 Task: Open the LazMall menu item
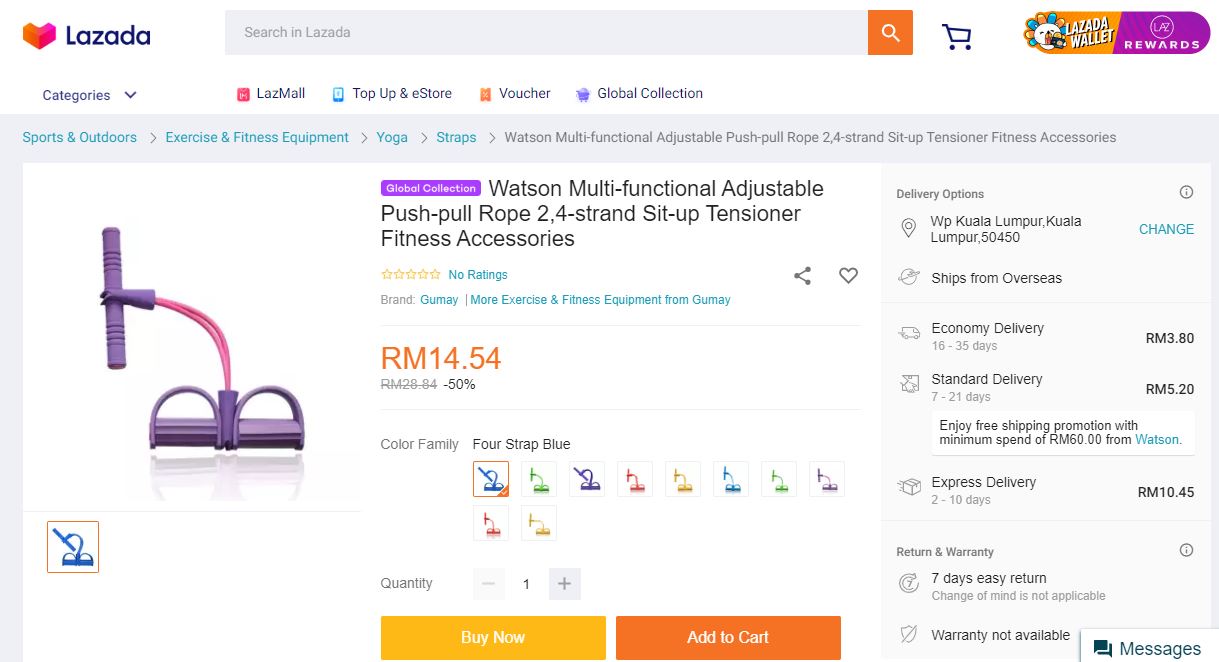point(271,94)
